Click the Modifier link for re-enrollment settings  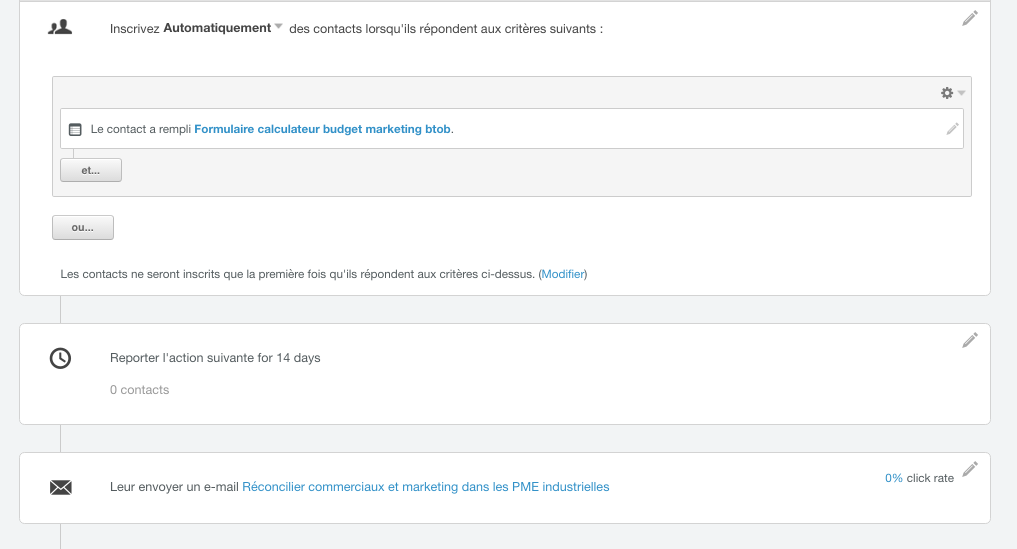coord(563,274)
